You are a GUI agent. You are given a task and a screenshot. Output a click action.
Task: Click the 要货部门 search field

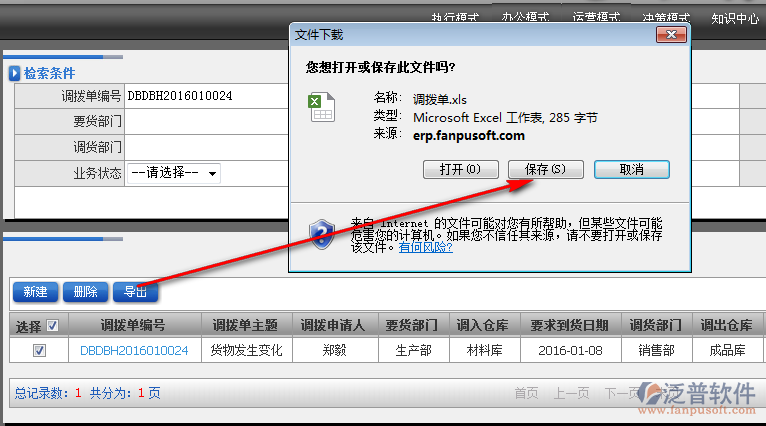tap(207, 121)
